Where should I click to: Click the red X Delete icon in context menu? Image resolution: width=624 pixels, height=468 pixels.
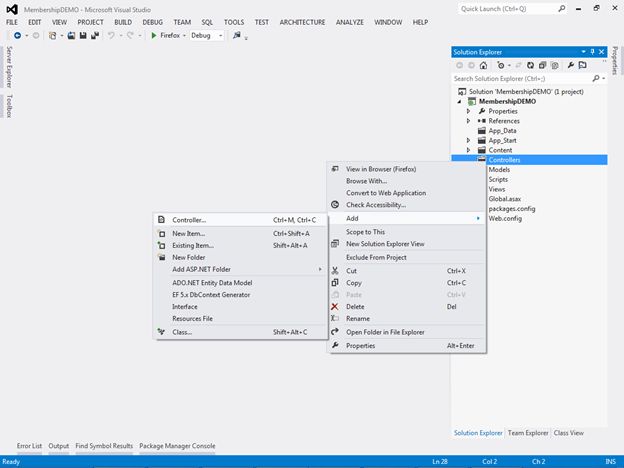coord(335,306)
